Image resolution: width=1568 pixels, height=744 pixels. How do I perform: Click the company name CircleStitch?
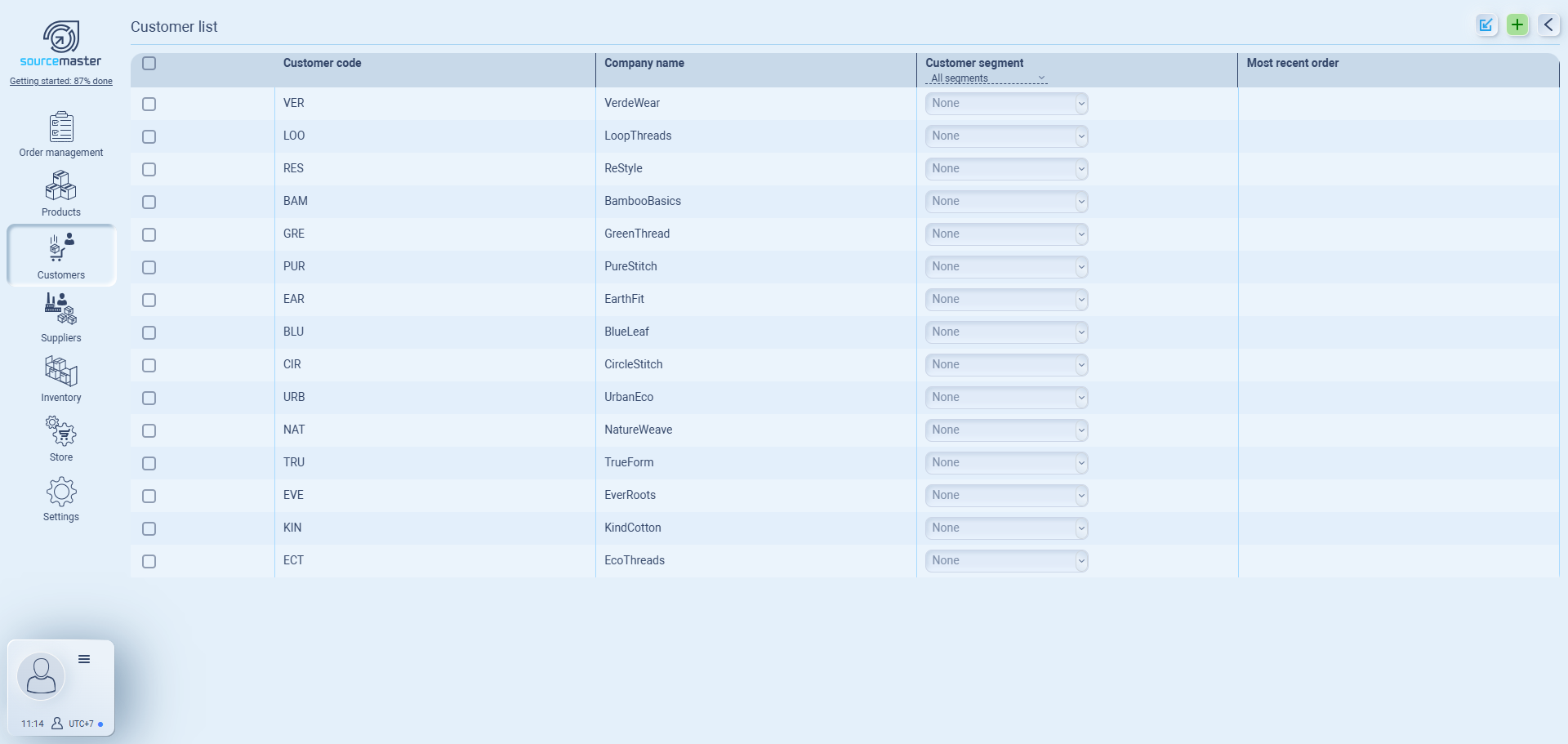point(634,364)
